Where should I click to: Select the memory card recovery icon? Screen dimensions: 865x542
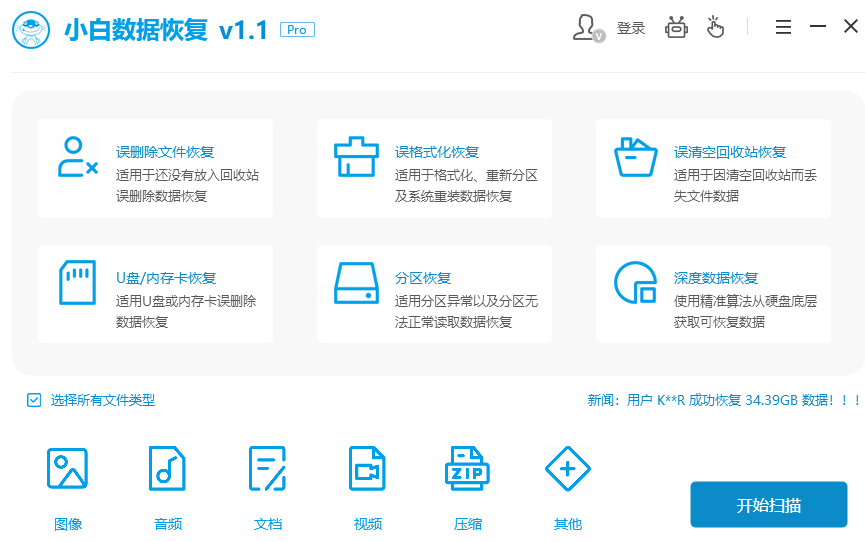78,282
